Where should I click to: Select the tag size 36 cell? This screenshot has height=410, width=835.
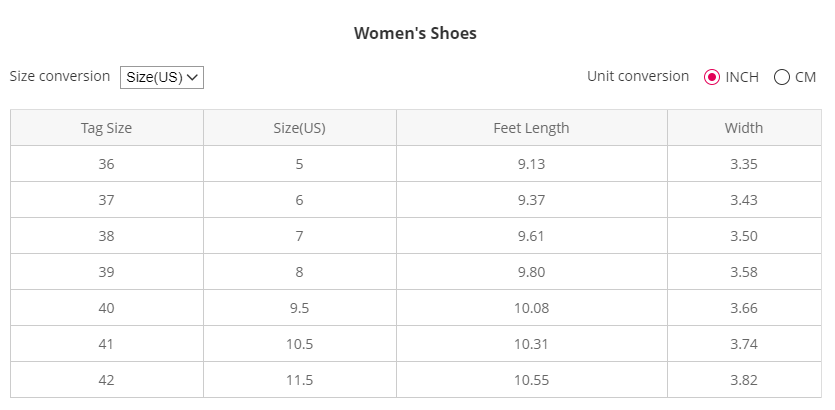(x=106, y=164)
